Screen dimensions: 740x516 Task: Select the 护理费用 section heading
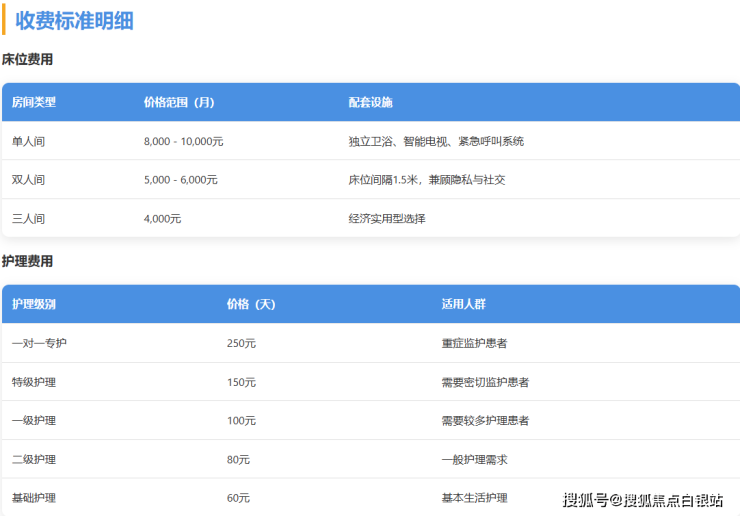(x=27, y=261)
